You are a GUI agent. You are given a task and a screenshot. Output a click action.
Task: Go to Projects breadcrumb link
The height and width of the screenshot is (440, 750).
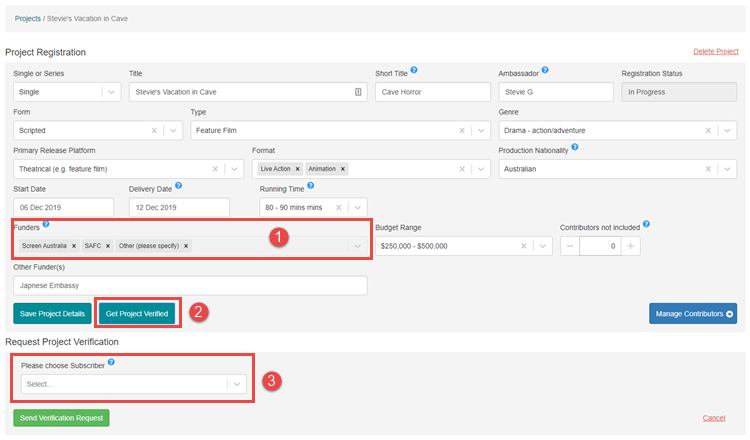28,18
